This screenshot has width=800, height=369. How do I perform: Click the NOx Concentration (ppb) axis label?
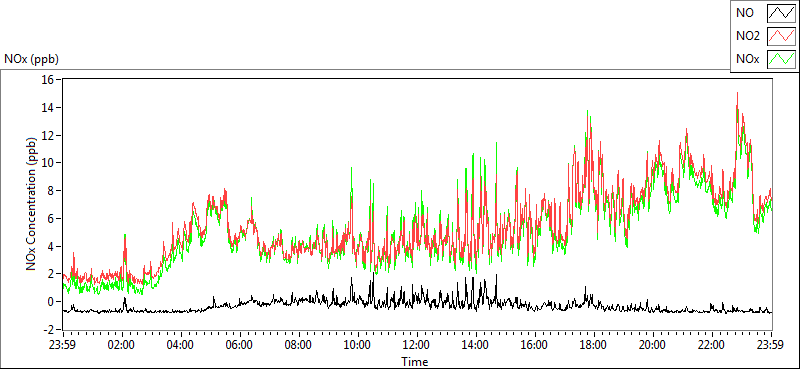tap(32, 203)
